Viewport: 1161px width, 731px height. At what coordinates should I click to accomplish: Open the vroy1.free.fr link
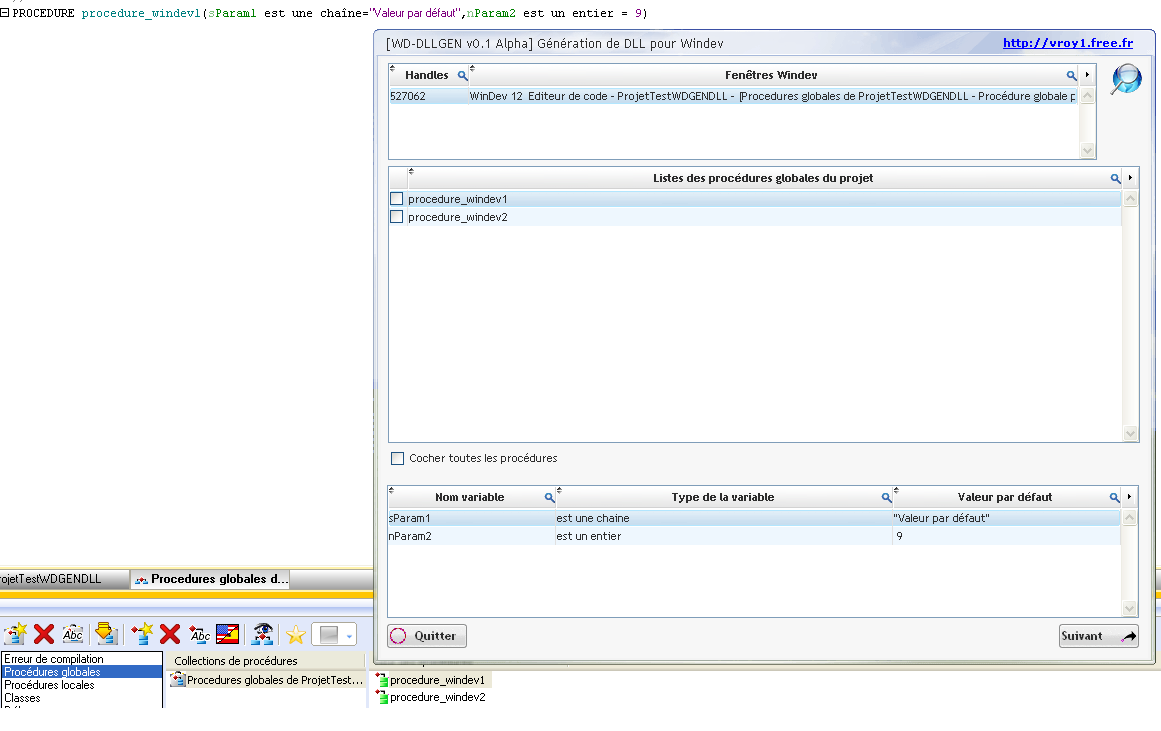tap(1067, 43)
